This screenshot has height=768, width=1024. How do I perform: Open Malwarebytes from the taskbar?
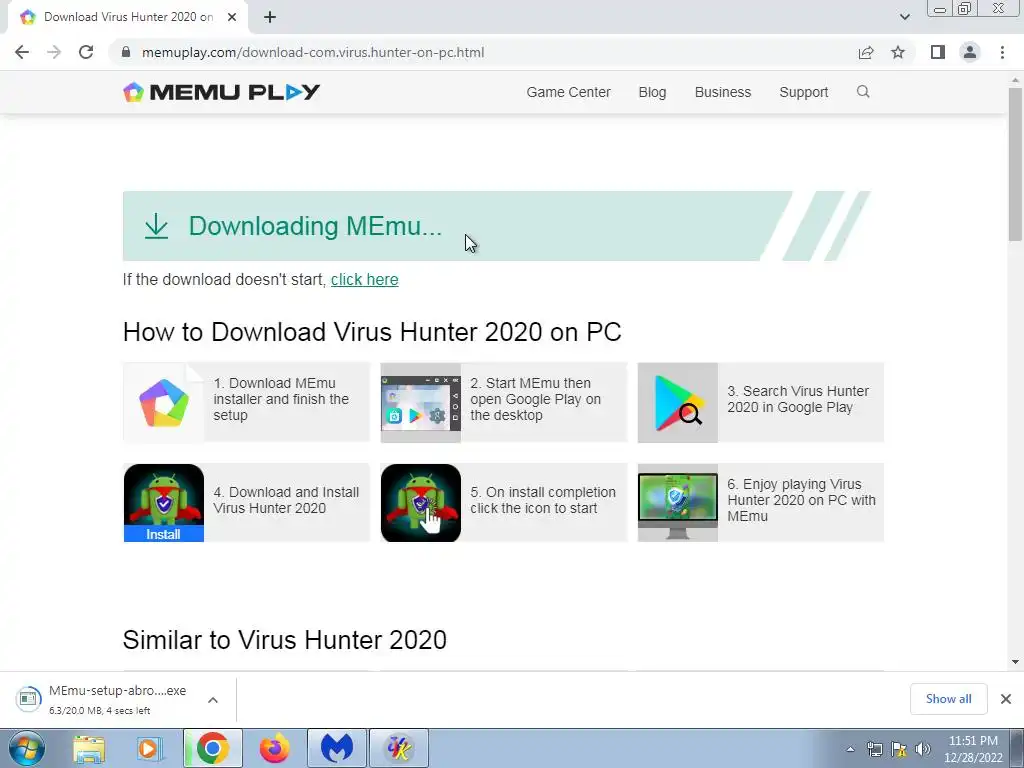tap(336, 748)
